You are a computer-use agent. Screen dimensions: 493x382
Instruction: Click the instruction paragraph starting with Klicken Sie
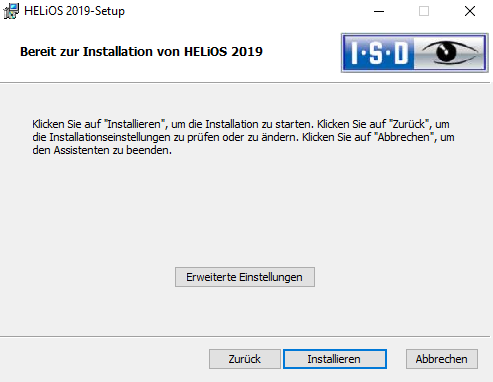(243, 137)
